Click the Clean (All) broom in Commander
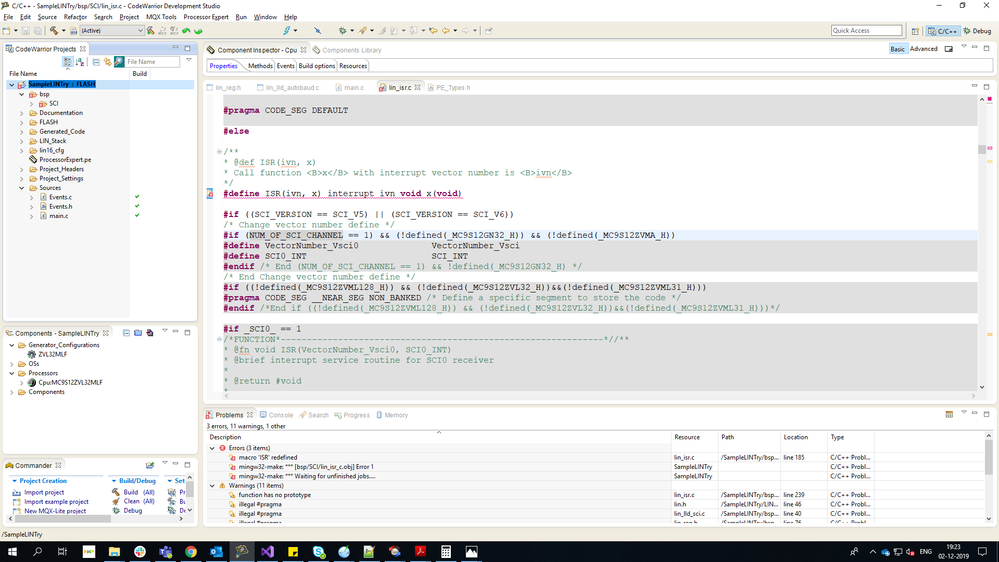Screen dimensions: 999x562 pyautogui.click(x=116, y=501)
